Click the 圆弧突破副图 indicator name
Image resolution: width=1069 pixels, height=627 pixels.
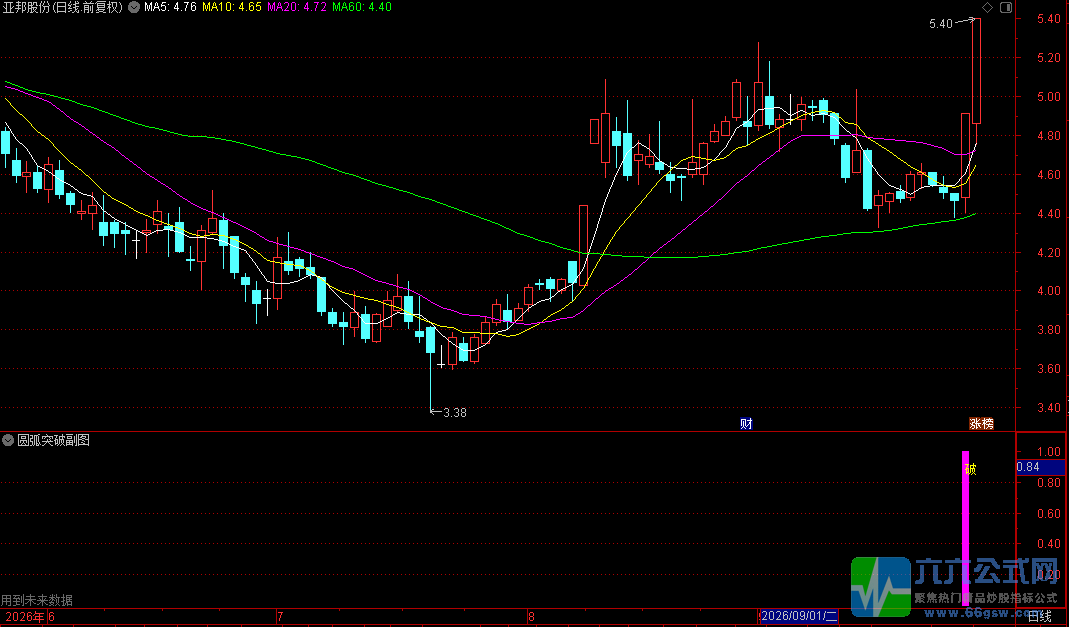[54, 440]
